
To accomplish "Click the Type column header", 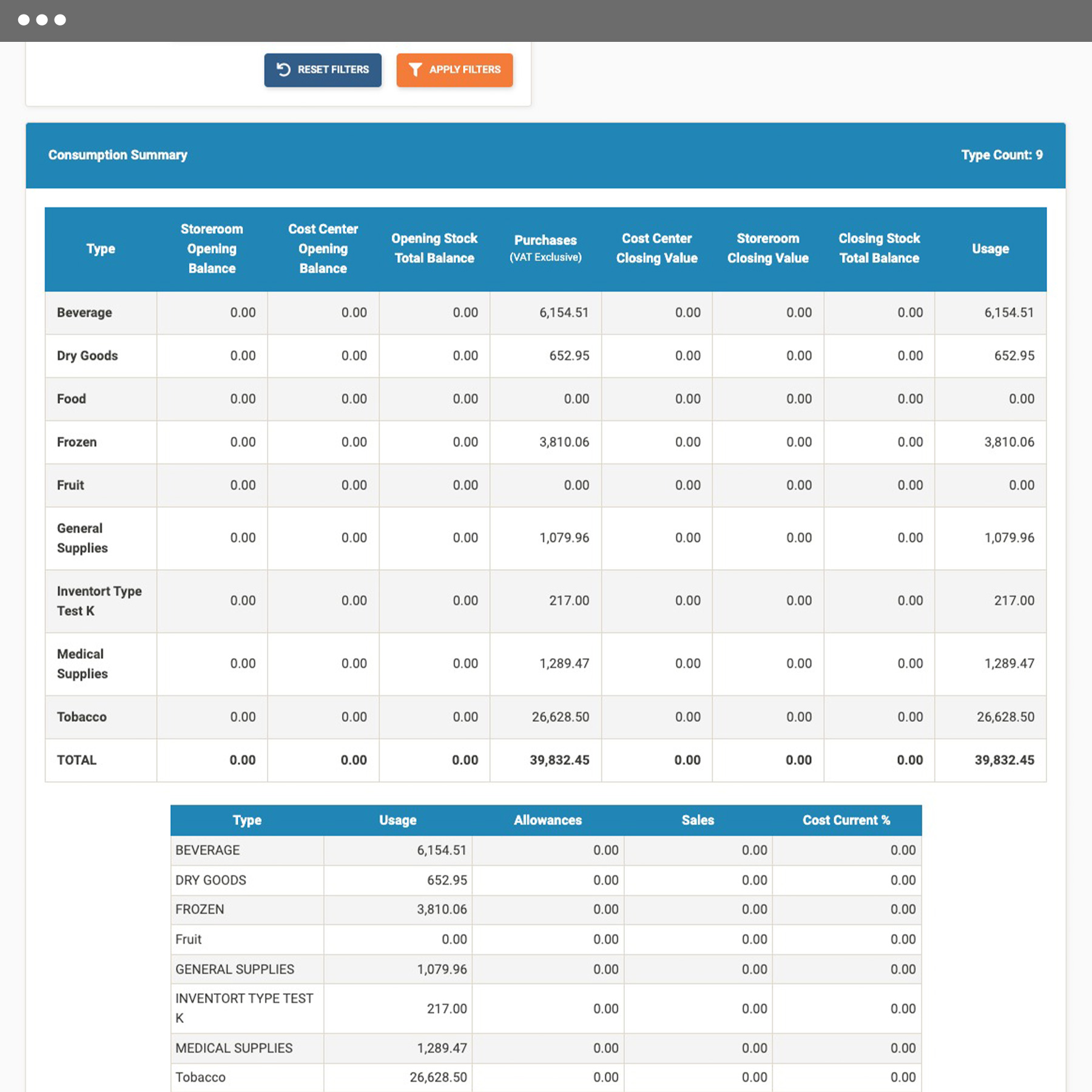I will [x=101, y=249].
